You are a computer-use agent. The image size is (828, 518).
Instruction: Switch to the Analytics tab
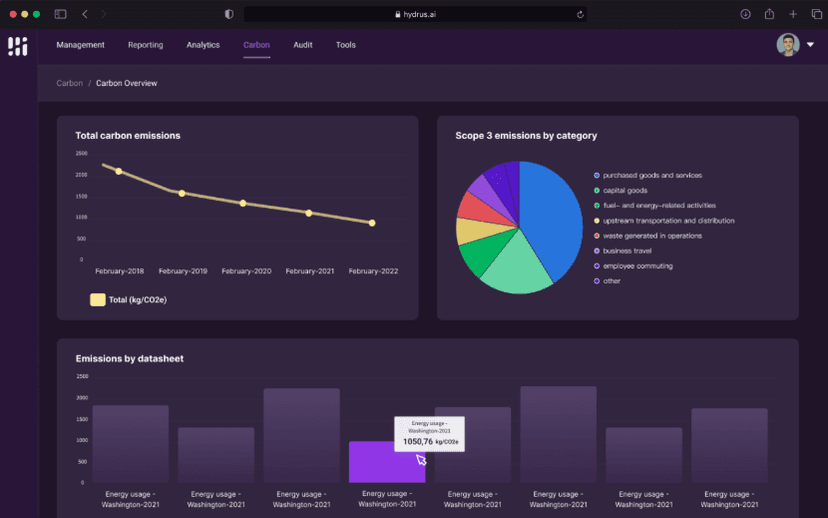pos(203,45)
